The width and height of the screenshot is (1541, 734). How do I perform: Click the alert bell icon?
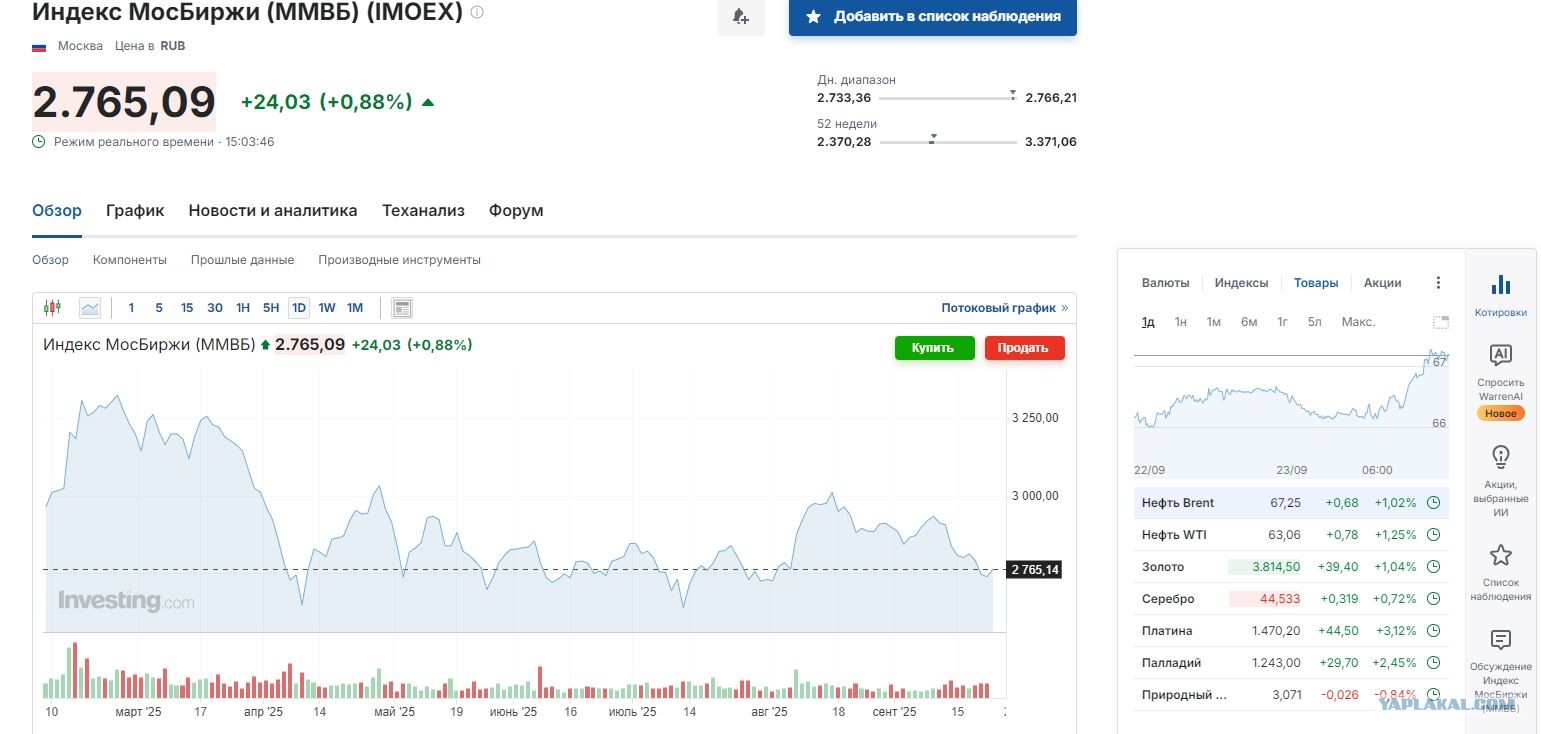pyautogui.click(x=741, y=17)
